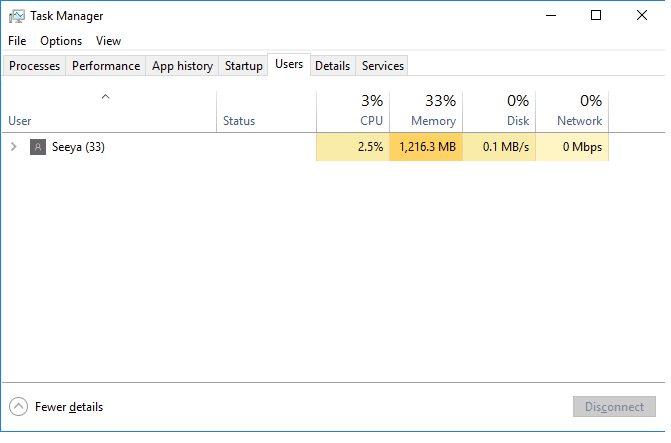Switch to the App history tab

point(182,66)
